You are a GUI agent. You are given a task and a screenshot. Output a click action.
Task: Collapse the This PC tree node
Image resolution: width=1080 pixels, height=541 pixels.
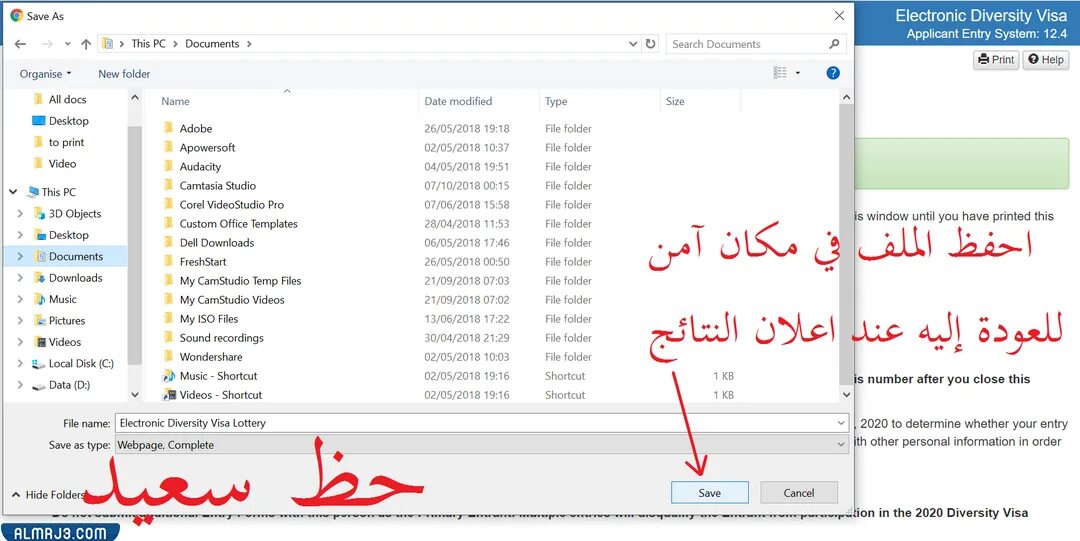pos(13,192)
